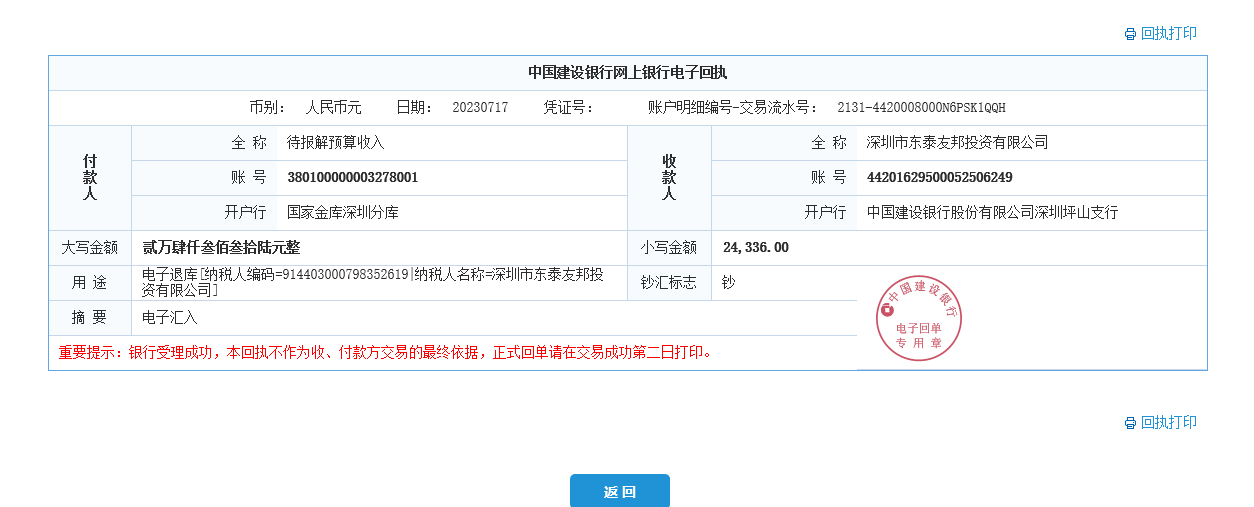Image resolution: width=1254 pixels, height=507 pixels.
Task: Click the bottom printer icon
Action: 1130,423
